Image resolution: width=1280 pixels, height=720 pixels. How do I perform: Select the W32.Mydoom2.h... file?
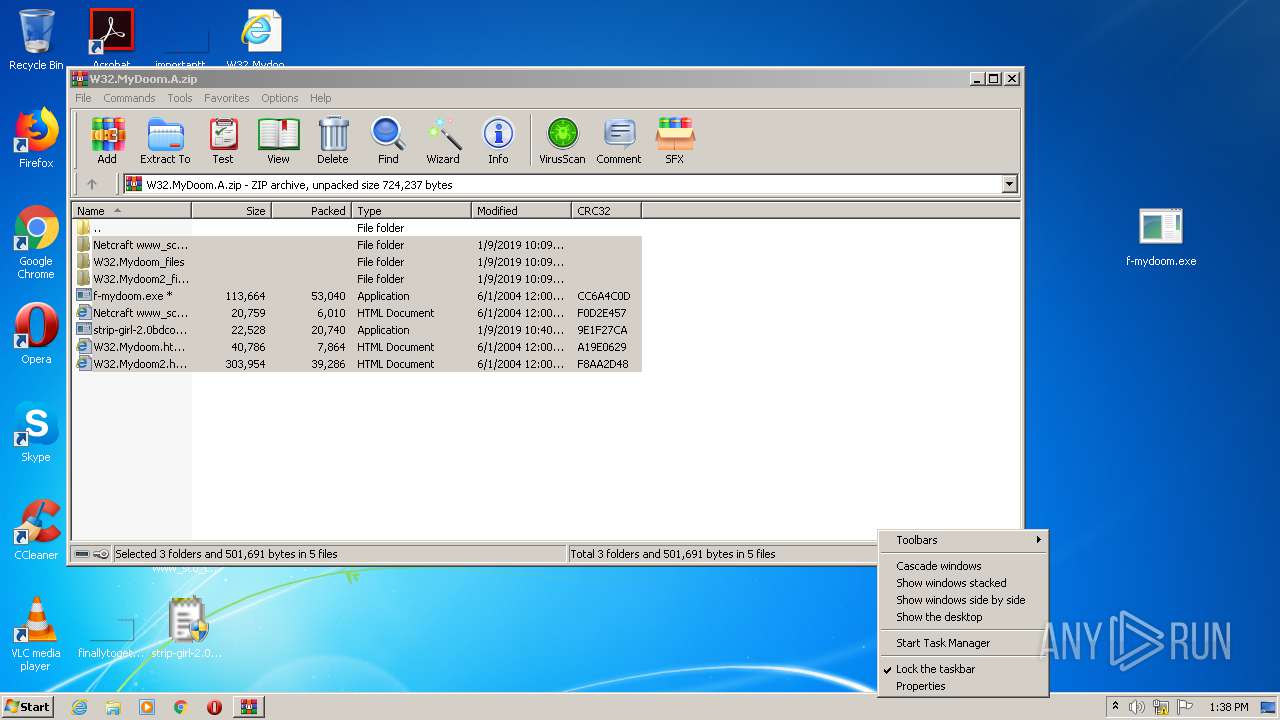[357, 364]
